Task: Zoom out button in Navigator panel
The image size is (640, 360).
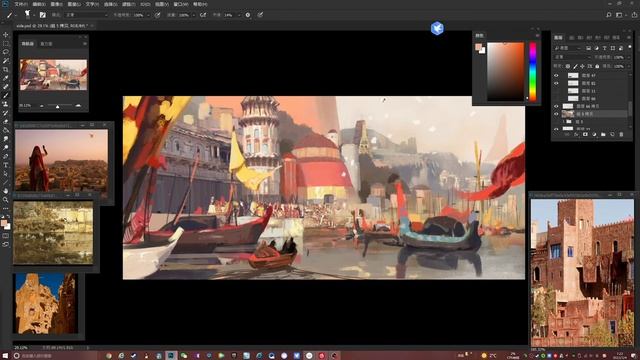Action: (42, 106)
